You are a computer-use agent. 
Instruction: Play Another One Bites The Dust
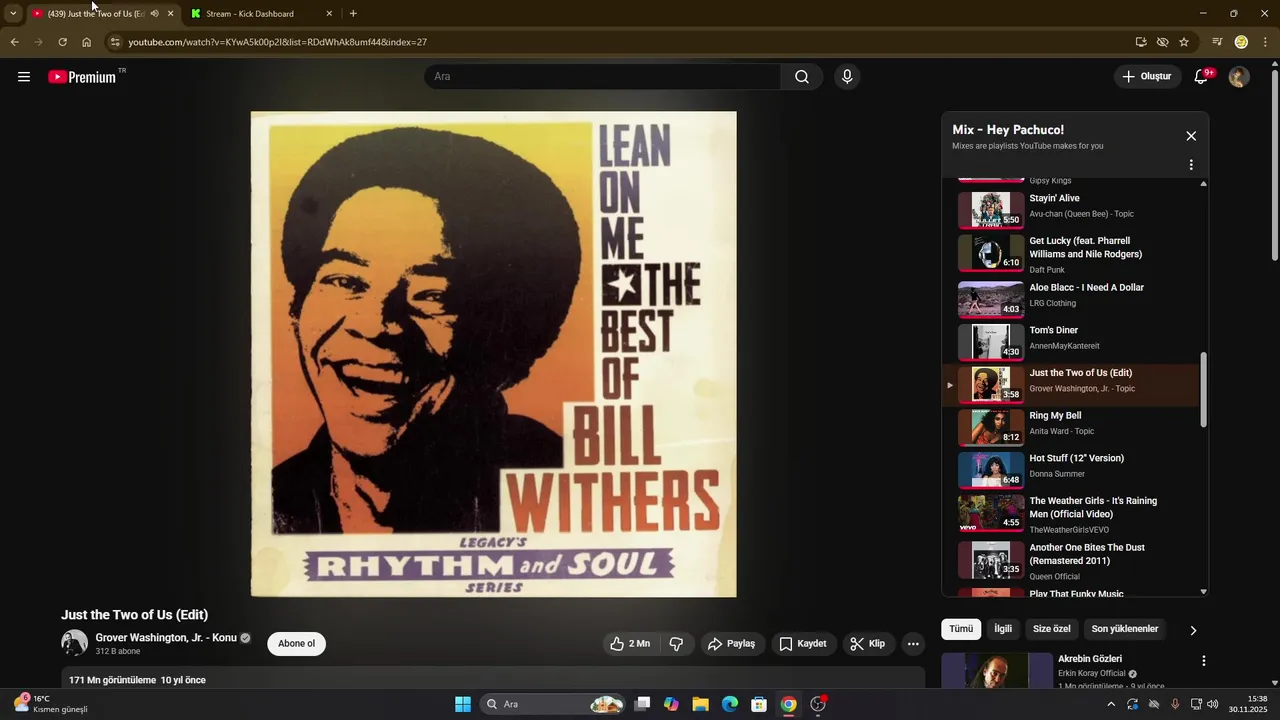click(1072, 560)
